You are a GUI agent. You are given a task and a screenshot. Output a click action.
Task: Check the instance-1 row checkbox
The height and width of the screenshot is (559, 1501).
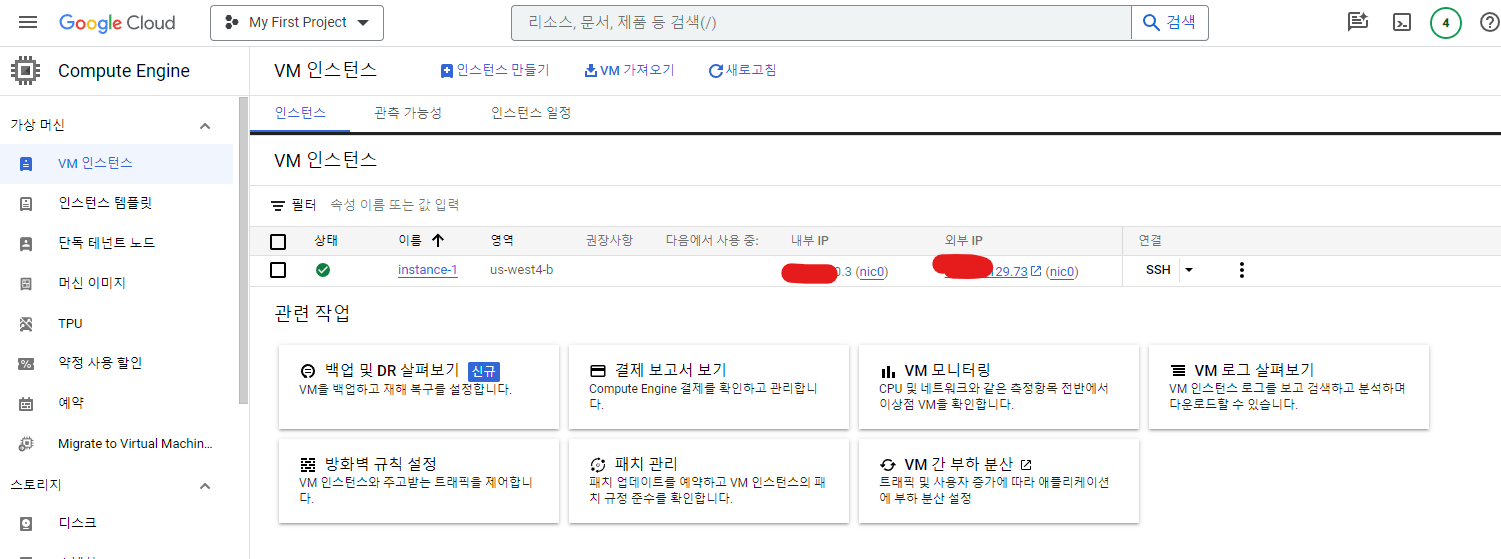(278, 270)
